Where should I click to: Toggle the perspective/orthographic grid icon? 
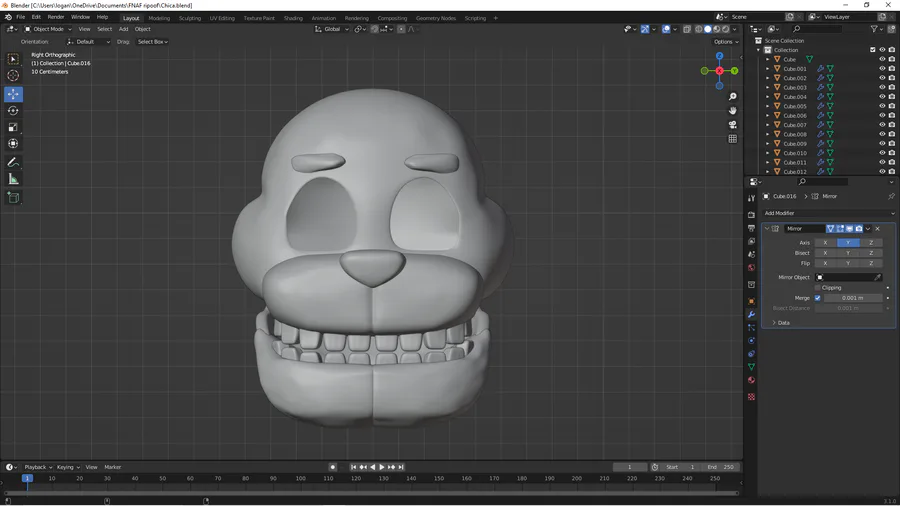pos(733,139)
